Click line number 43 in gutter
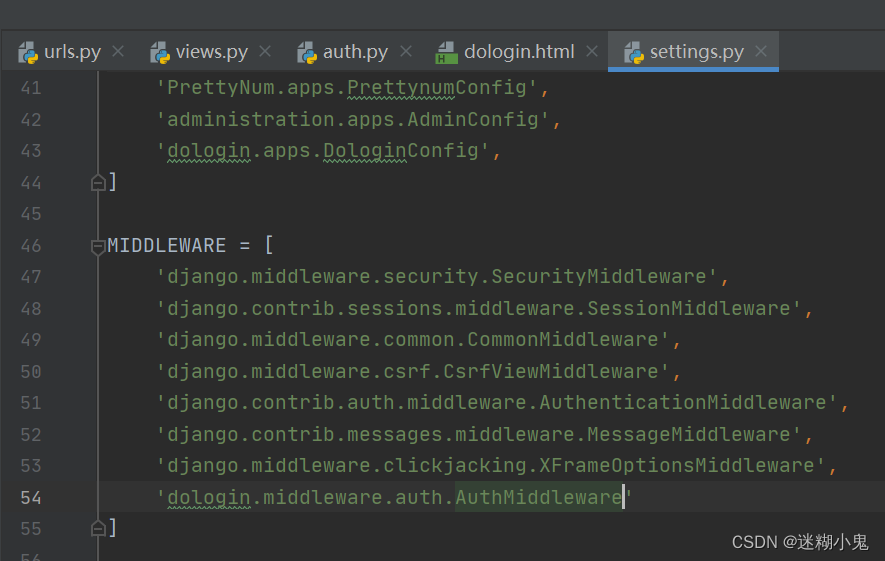 coord(31,151)
